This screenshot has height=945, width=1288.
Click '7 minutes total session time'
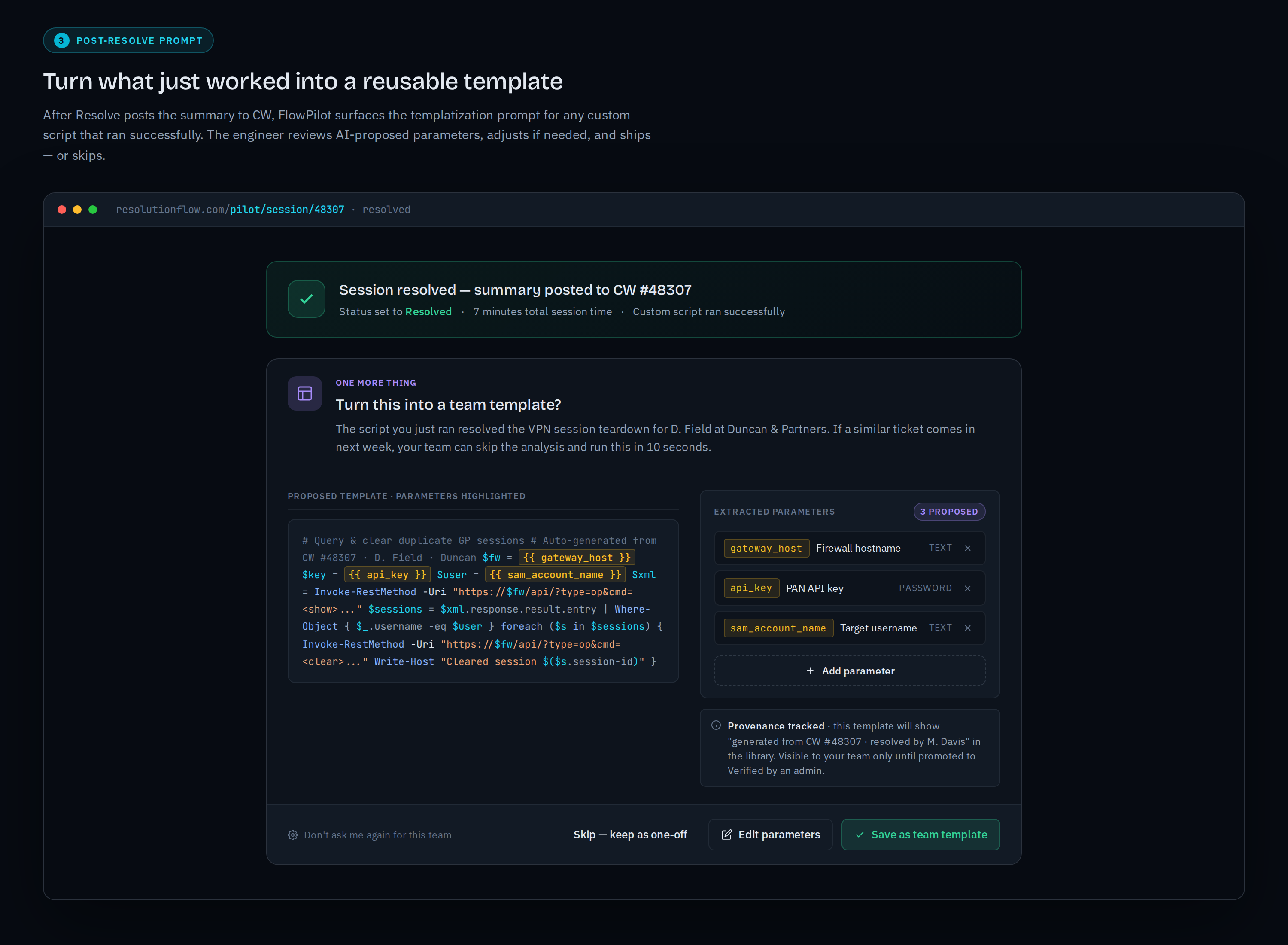pos(542,312)
